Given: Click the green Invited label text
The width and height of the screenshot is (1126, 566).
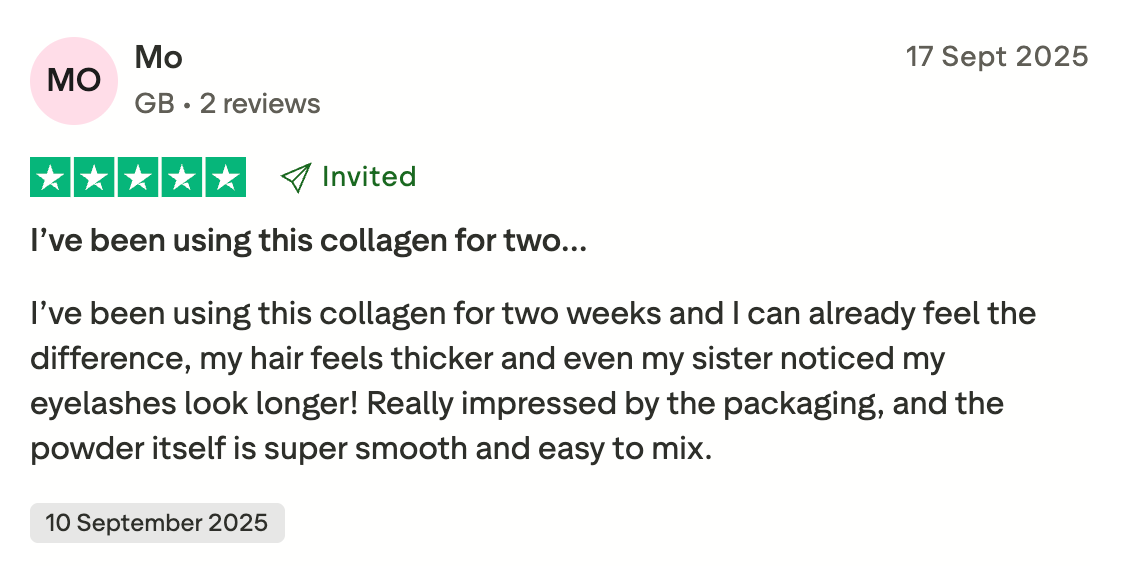Looking at the screenshot, I should (368, 177).
